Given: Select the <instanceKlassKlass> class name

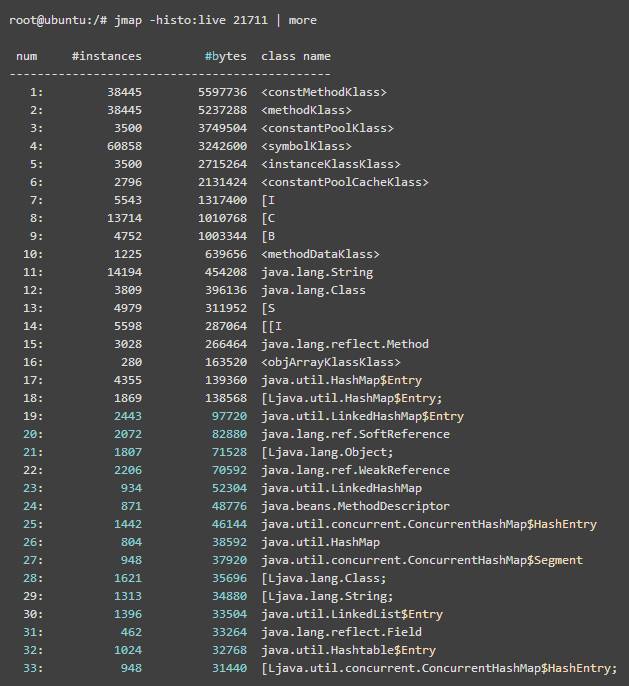Looking at the screenshot, I should [x=331, y=164].
